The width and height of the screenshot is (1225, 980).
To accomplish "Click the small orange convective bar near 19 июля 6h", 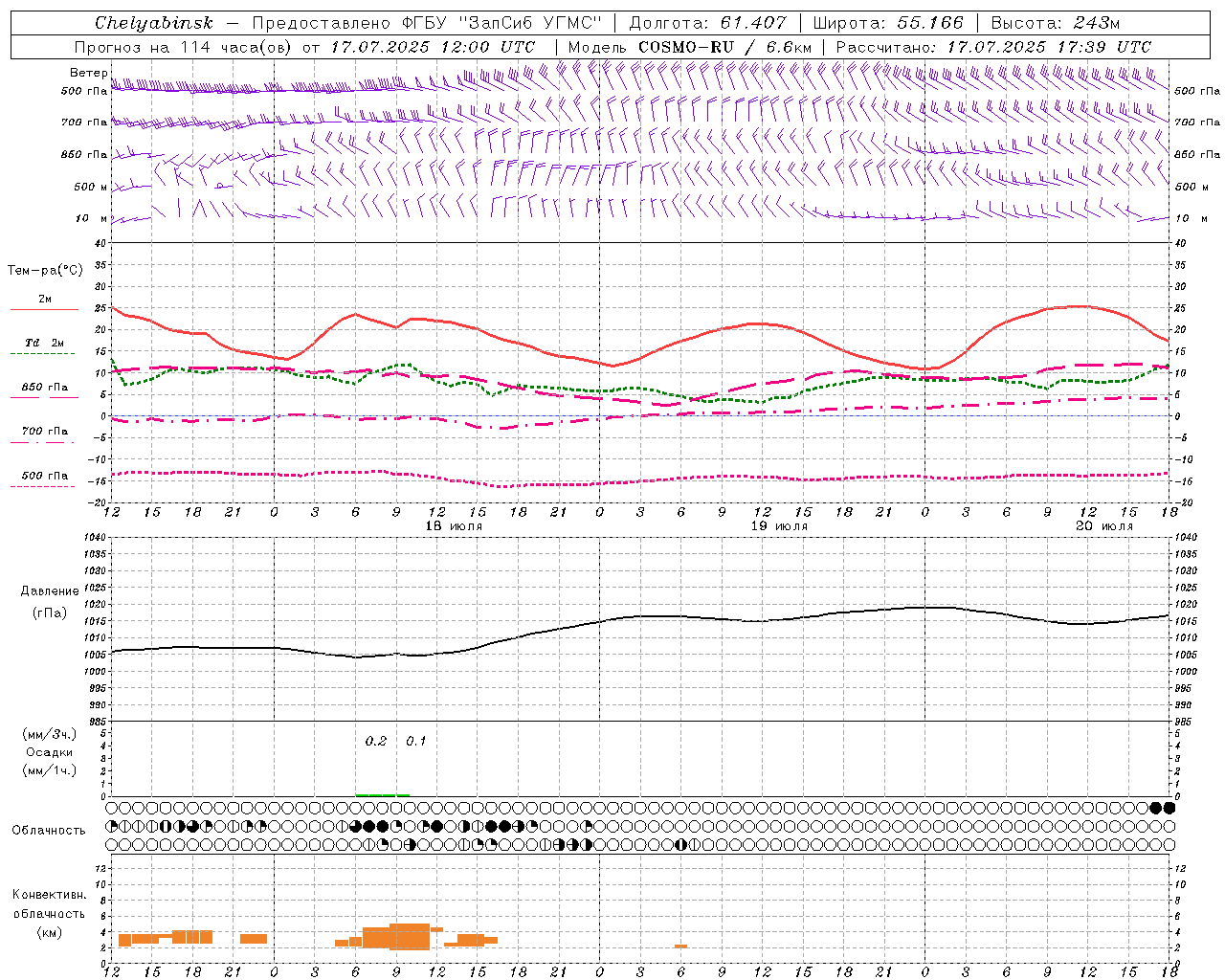I will point(680,947).
